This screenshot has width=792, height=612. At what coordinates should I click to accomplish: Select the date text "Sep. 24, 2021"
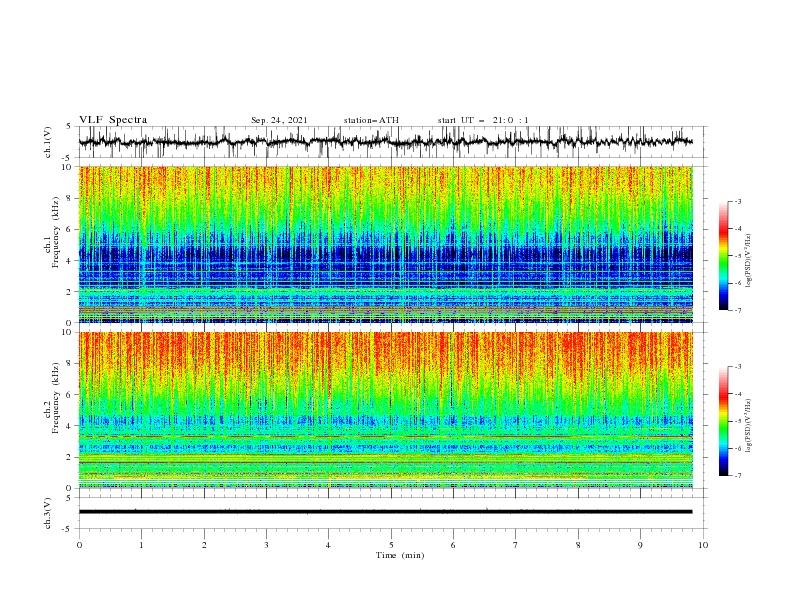pos(279,120)
